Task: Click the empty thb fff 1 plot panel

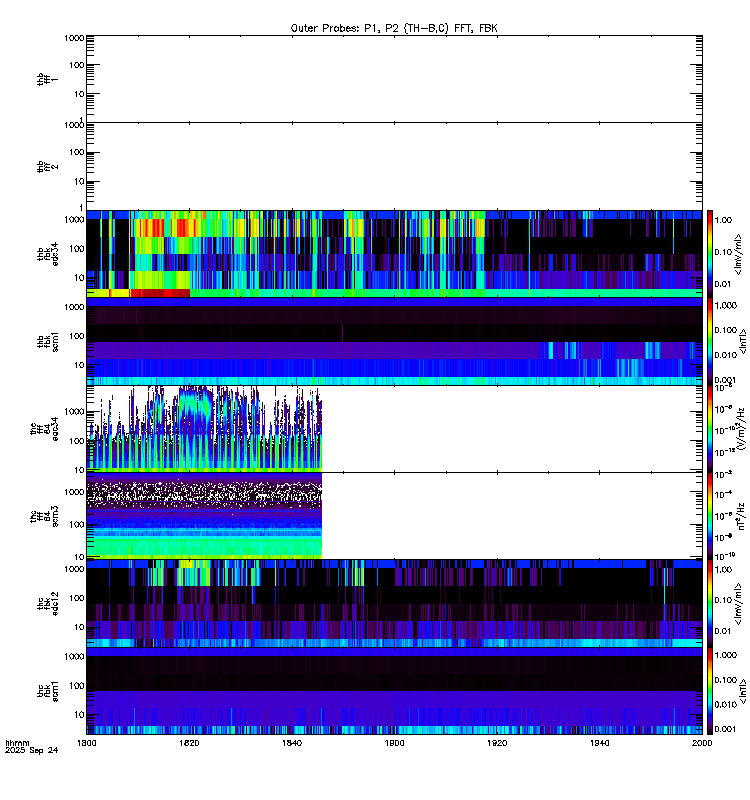Action: pyautogui.click(x=394, y=79)
